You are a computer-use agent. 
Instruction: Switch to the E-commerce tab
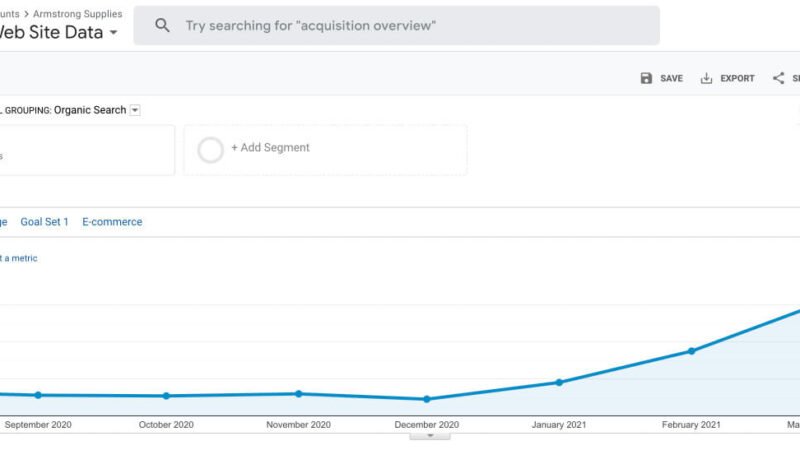[112, 222]
